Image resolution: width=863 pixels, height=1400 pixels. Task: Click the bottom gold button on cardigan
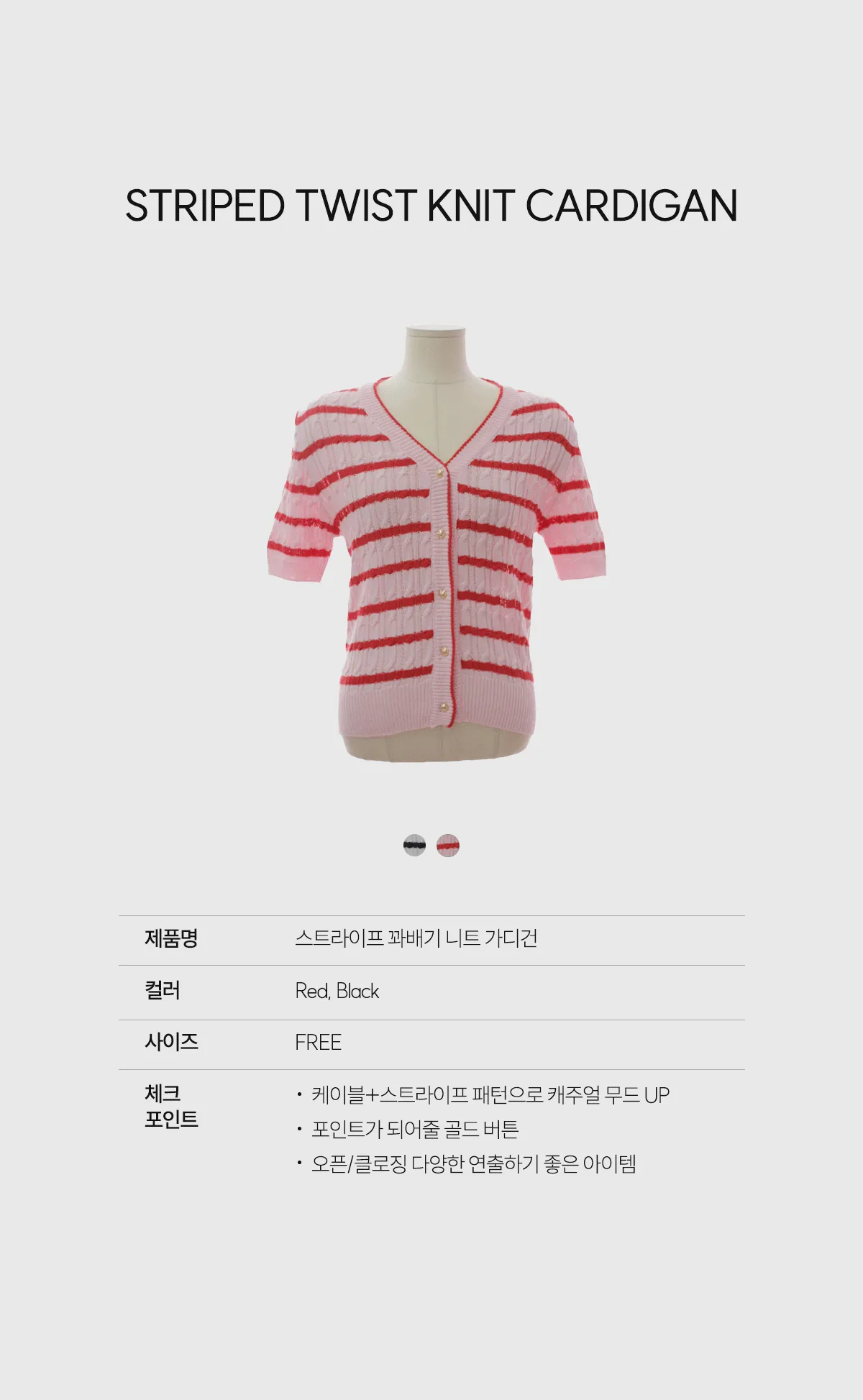click(x=443, y=707)
